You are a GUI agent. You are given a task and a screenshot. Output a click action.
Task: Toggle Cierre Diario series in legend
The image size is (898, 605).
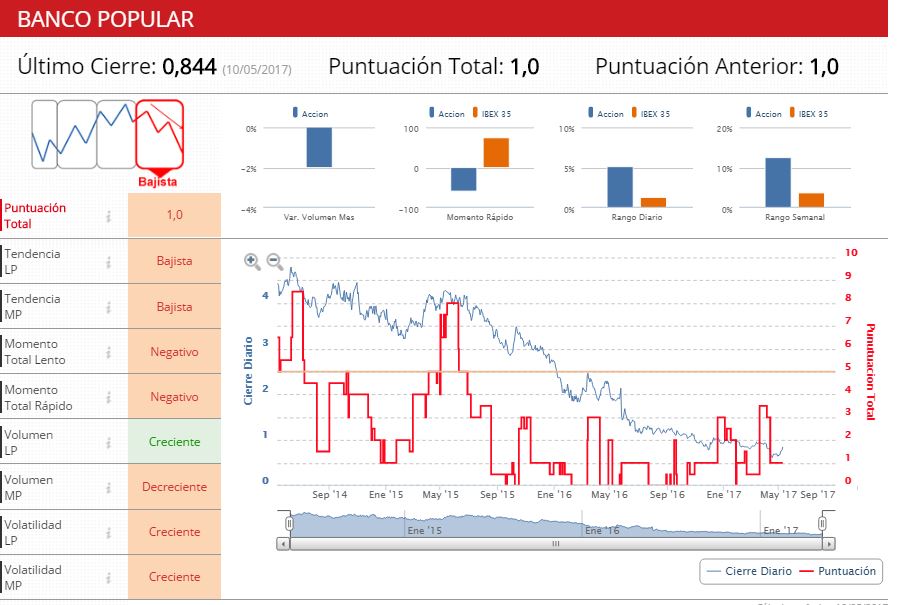[x=750, y=571]
